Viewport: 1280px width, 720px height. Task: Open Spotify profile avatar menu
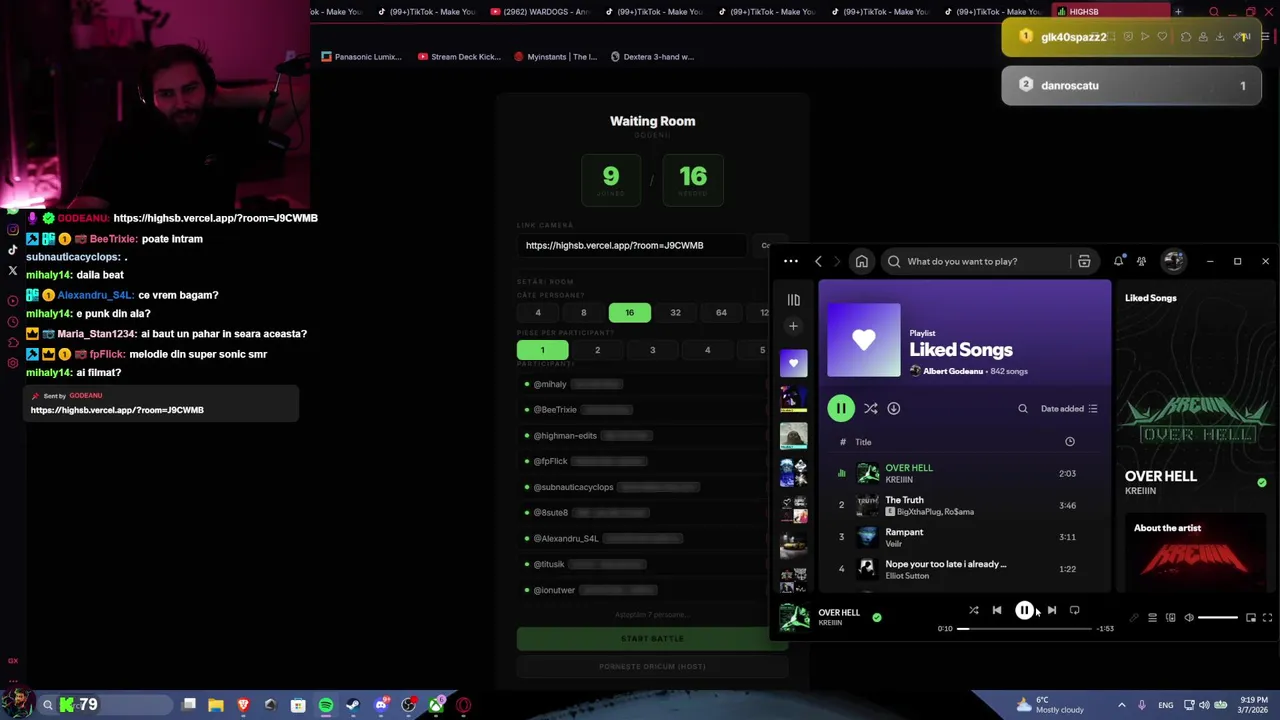click(1173, 261)
